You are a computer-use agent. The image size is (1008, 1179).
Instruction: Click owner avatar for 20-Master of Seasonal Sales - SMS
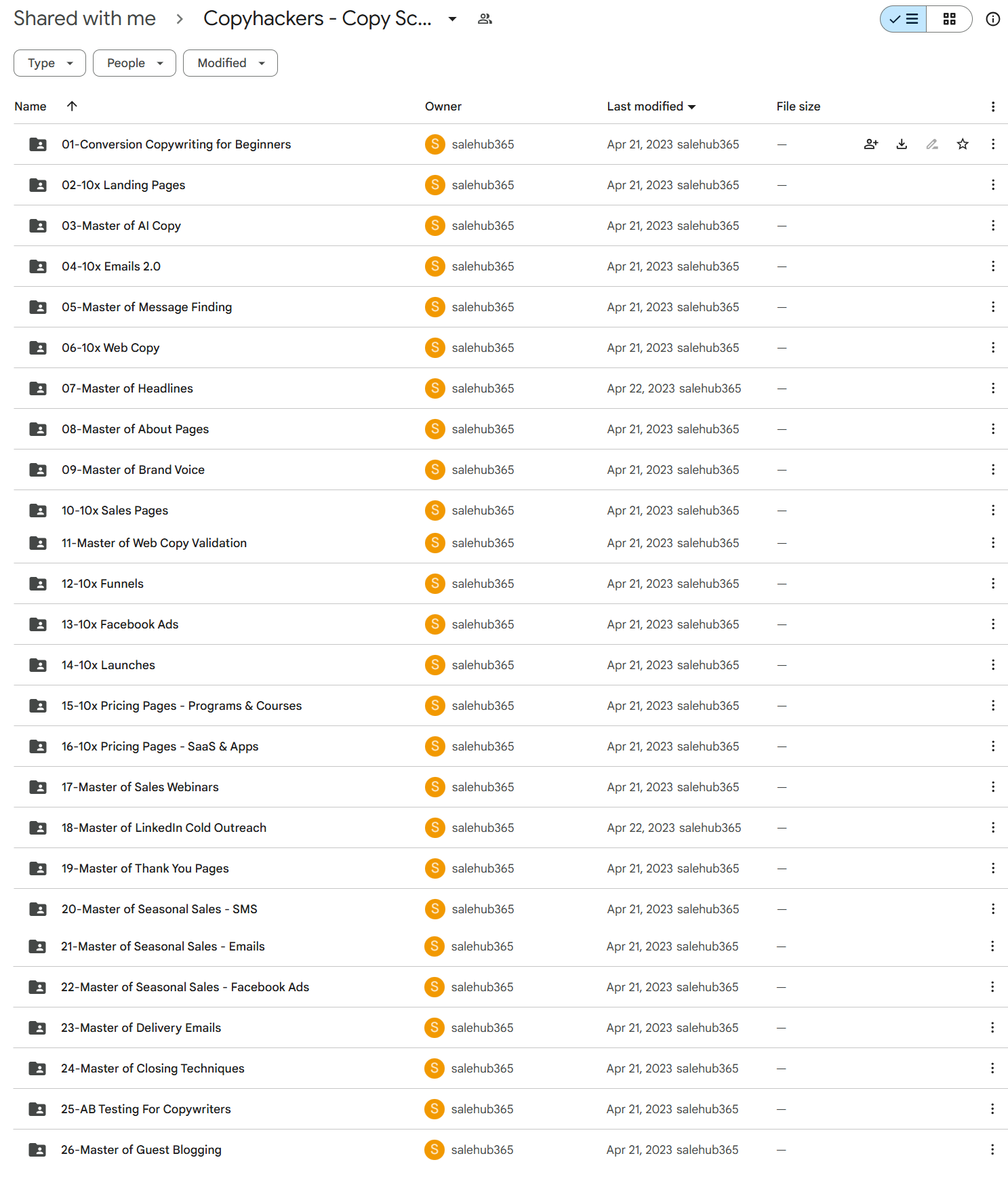click(435, 908)
